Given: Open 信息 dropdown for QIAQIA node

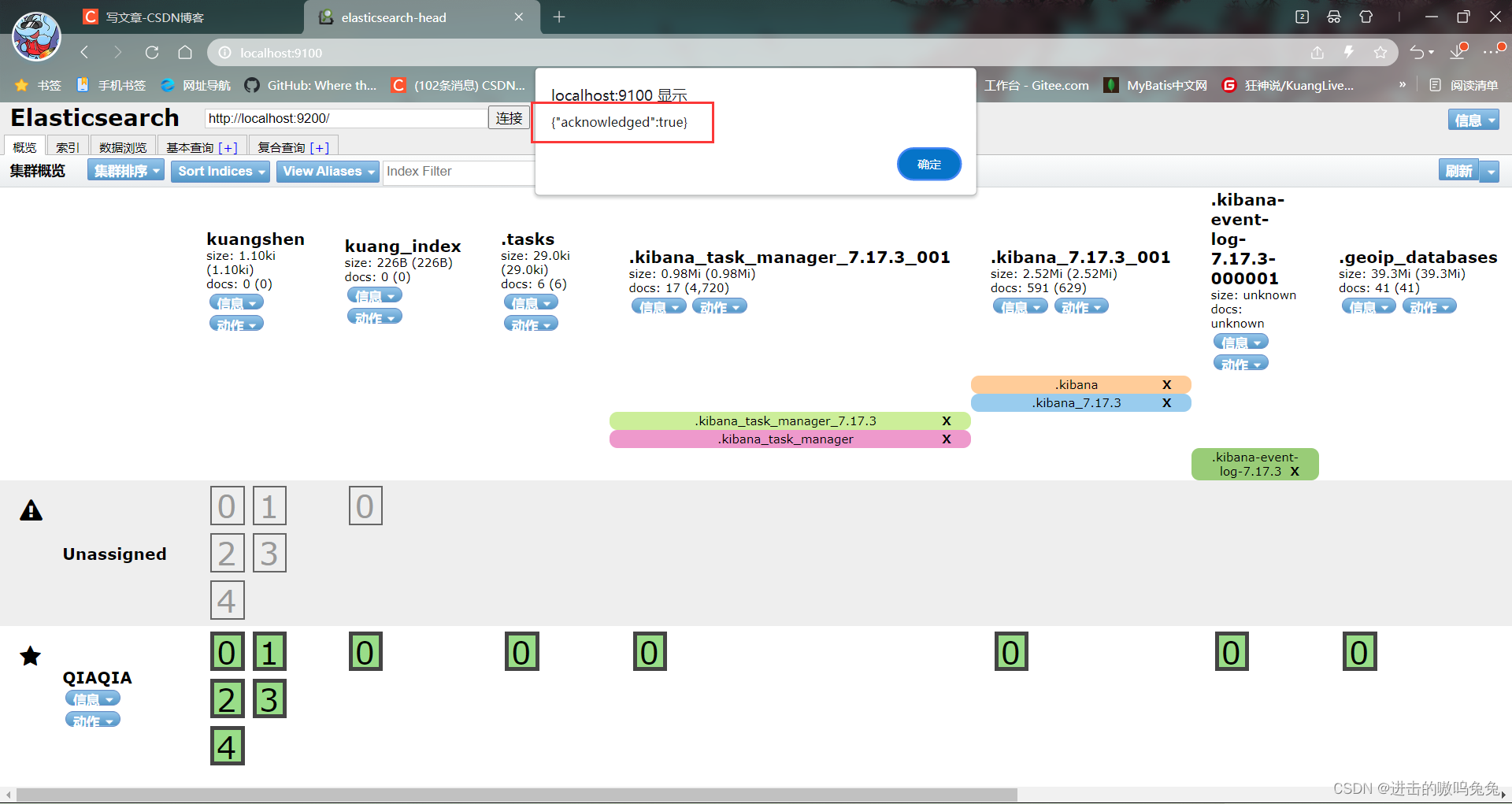Looking at the screenshot, I should coord(93,698).
